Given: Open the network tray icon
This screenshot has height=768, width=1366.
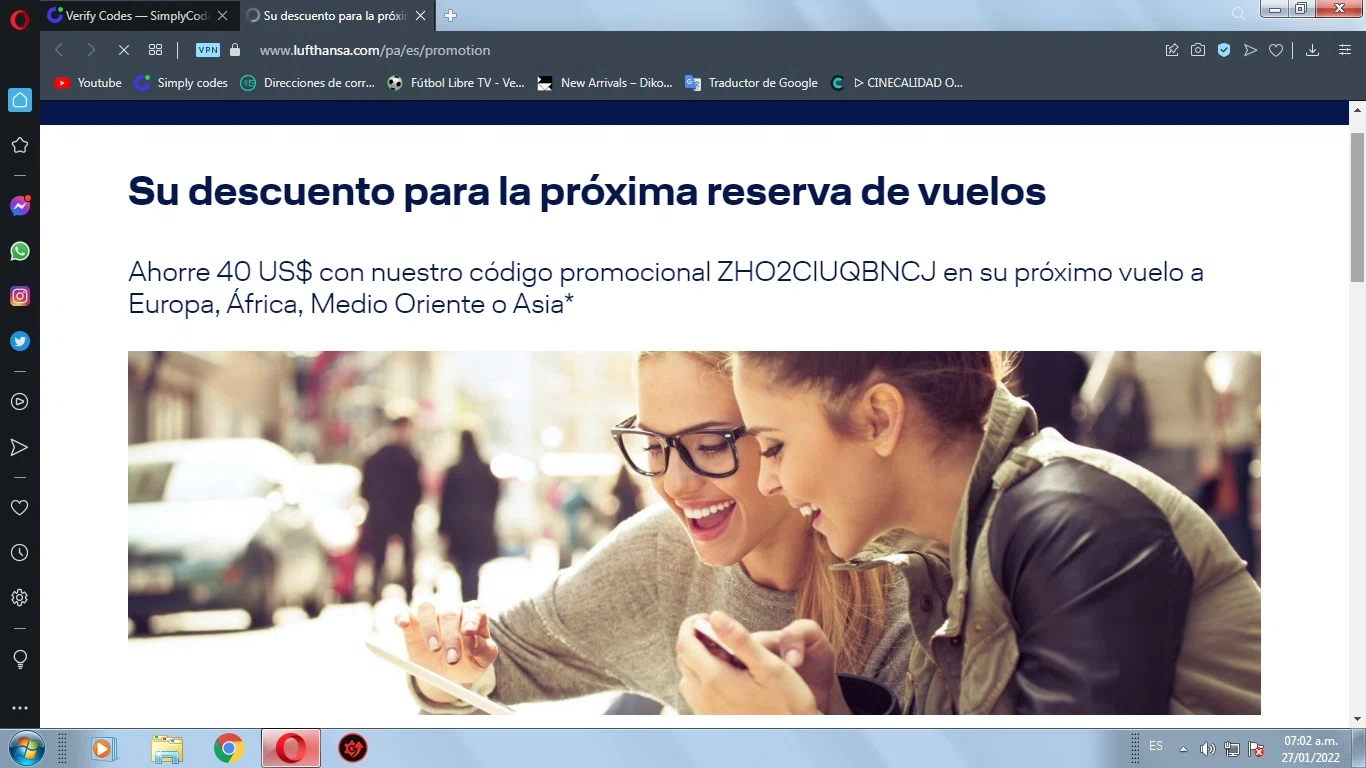Looking at the screenshot, I should click(1232, 749).
